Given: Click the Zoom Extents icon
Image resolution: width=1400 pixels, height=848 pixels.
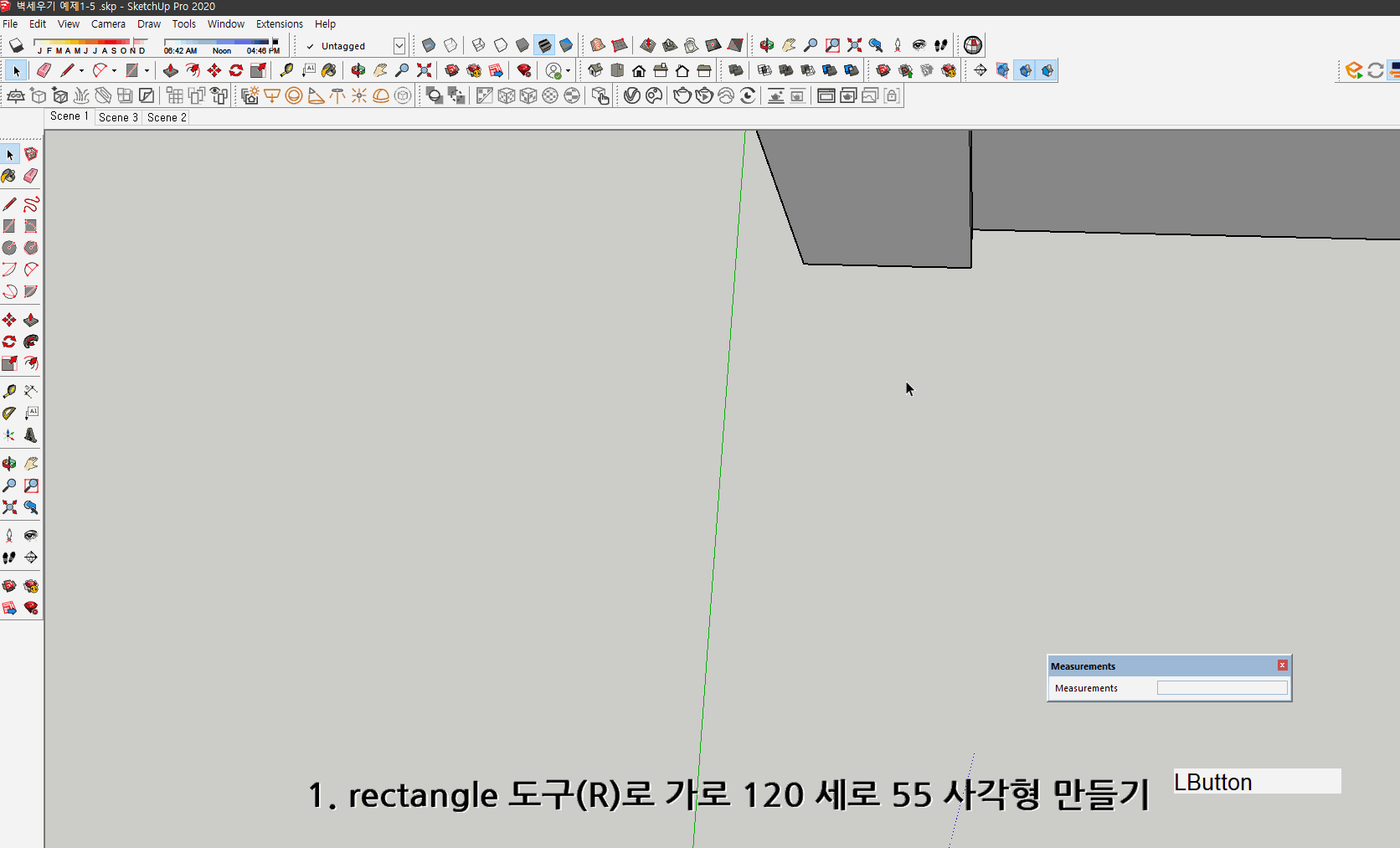Looking at the screenshot, I should [10, 507].
